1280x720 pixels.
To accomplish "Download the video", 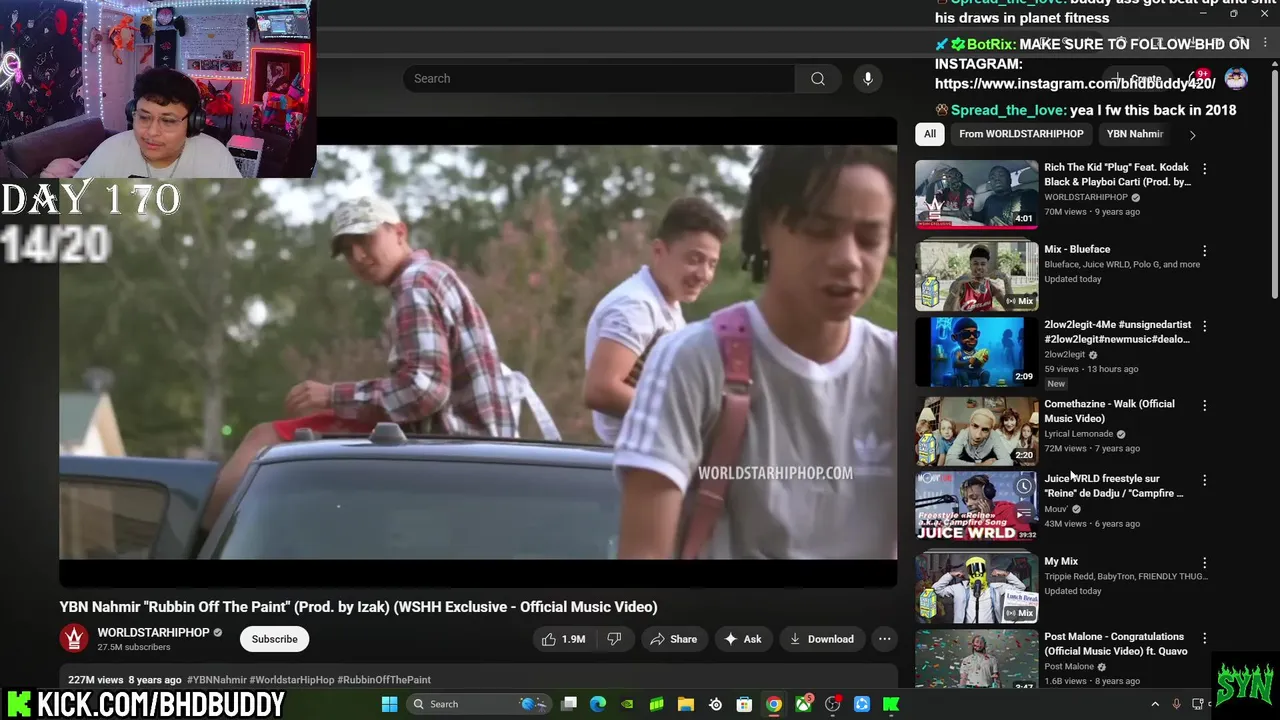I will point(821,639).
